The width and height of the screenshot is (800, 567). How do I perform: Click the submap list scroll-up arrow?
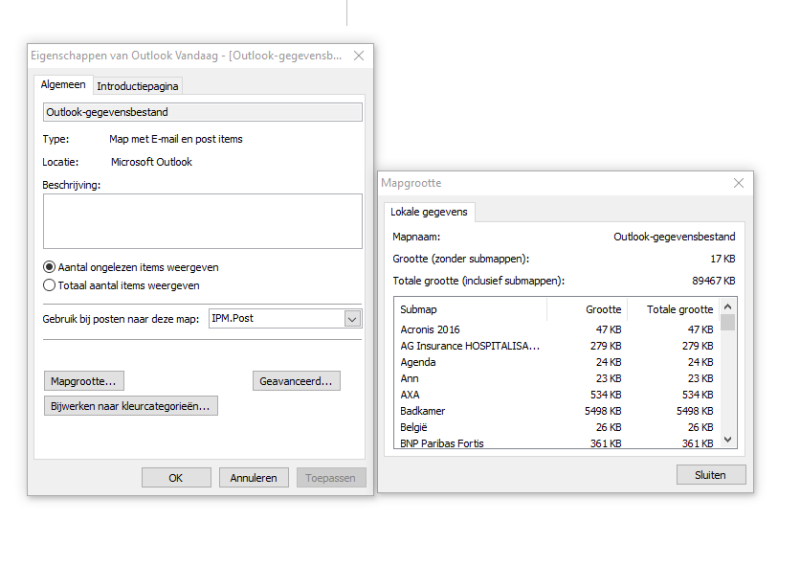728,308
